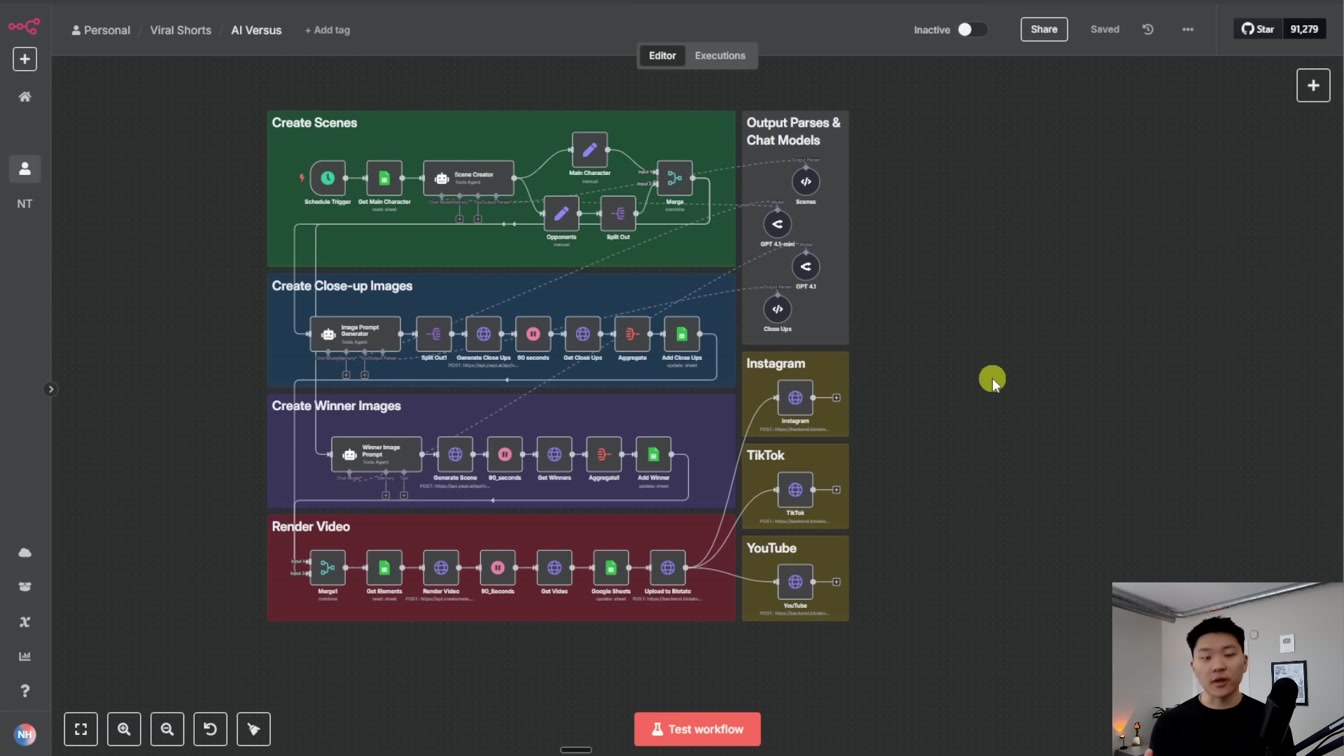
Task: Open the cloud admin panel icon
Action: point(25,553)
